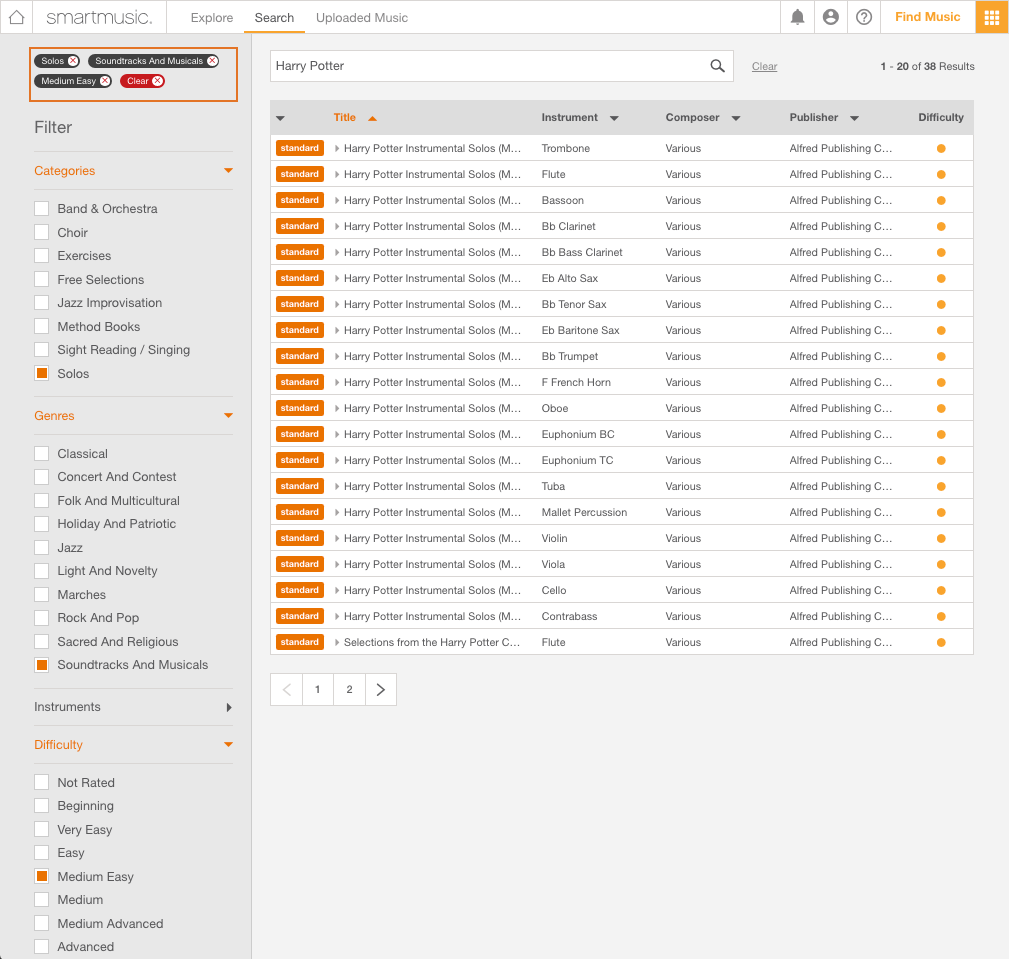
Task: Expand the Trombone row details triangle
Action: [x=337, y=148]
